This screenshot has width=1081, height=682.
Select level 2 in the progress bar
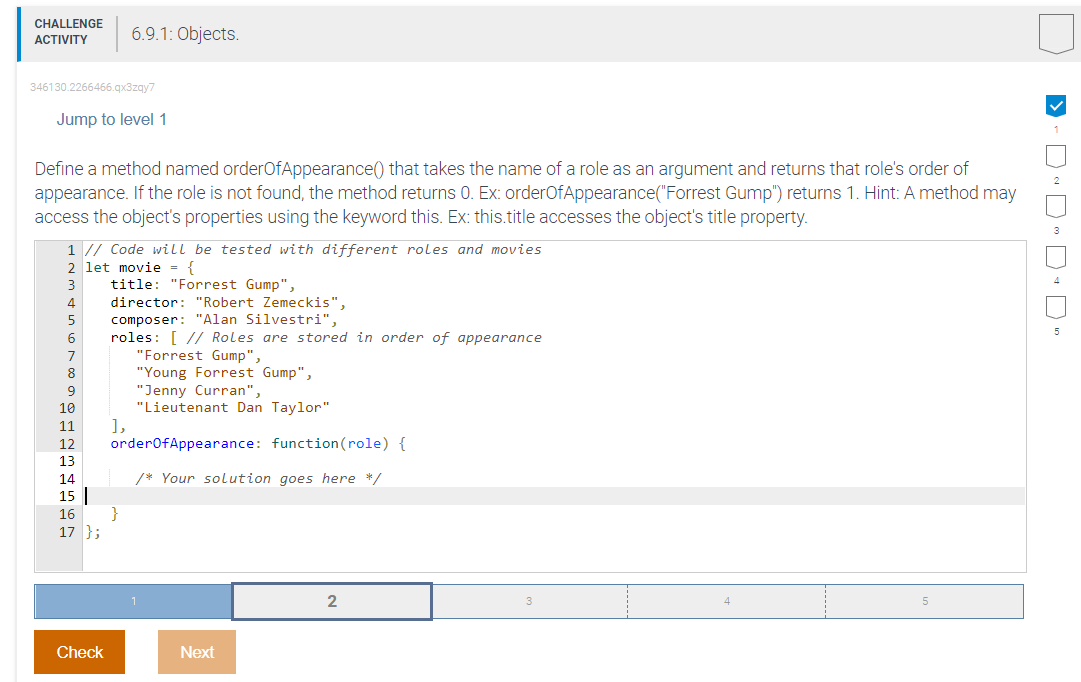click(x=331, y=601)
